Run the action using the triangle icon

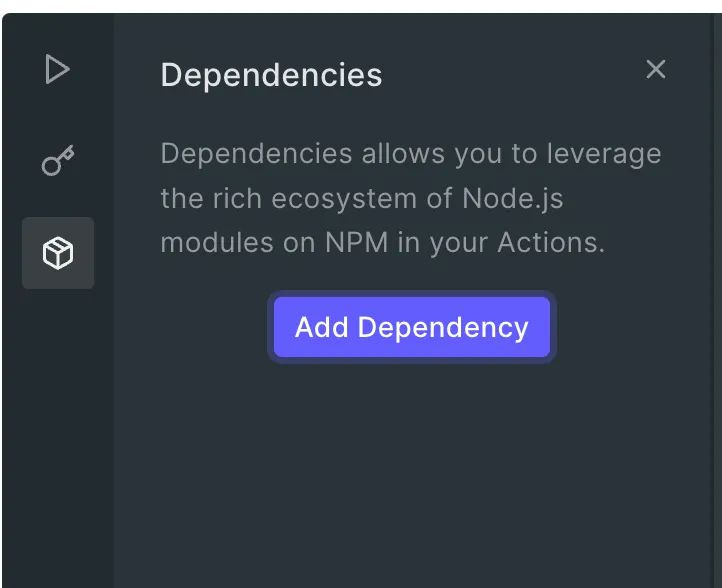pyautogui.click(x=58, y=70)
